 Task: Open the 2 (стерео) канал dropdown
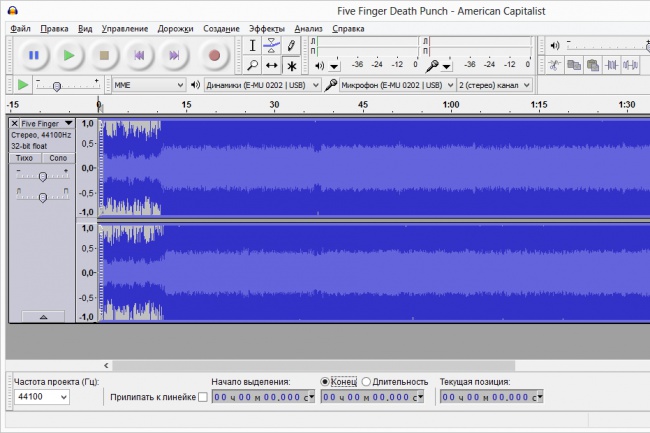(x=494, y=85)
